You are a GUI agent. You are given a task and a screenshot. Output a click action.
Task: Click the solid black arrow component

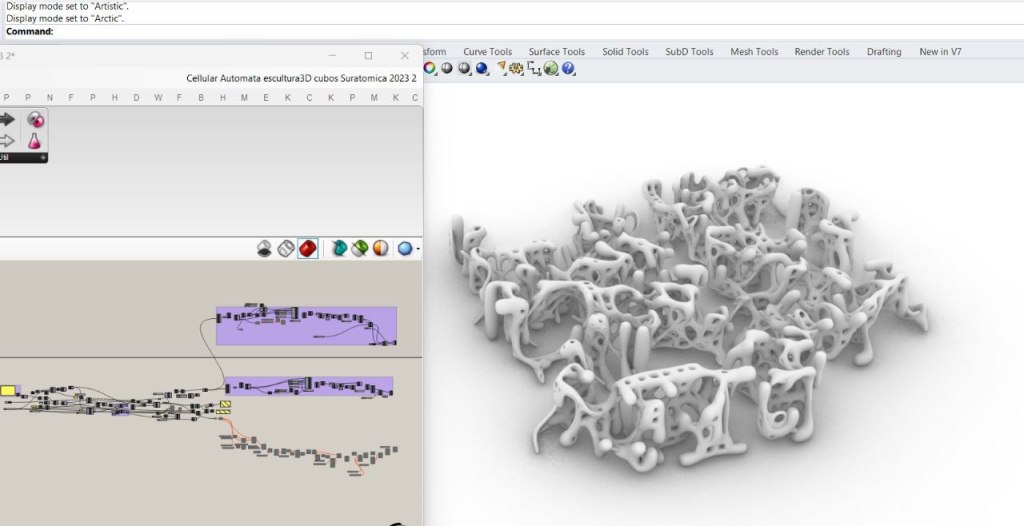point(7,120)
